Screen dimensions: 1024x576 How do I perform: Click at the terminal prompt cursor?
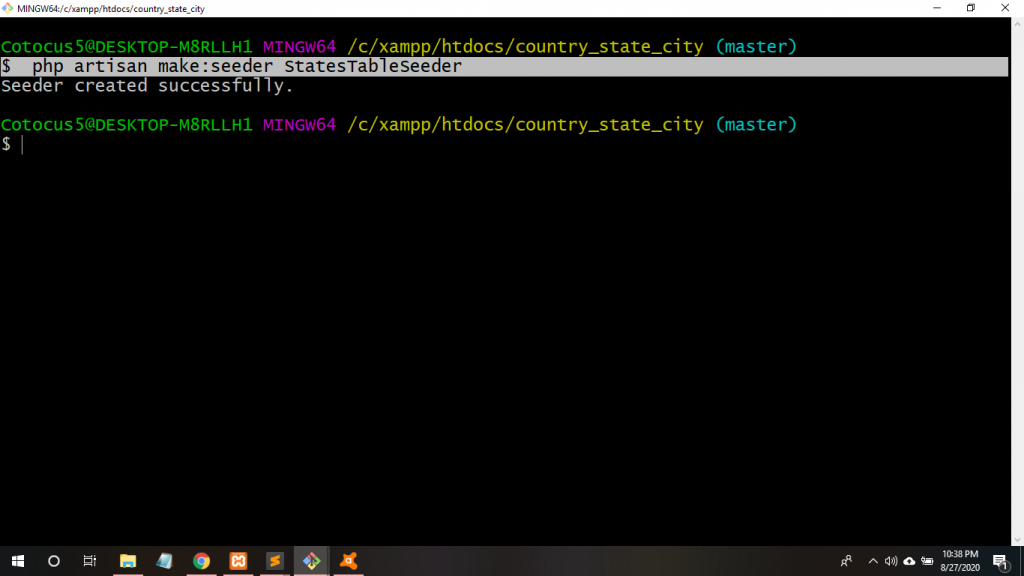pyautogui.click(x=22, y=145)
